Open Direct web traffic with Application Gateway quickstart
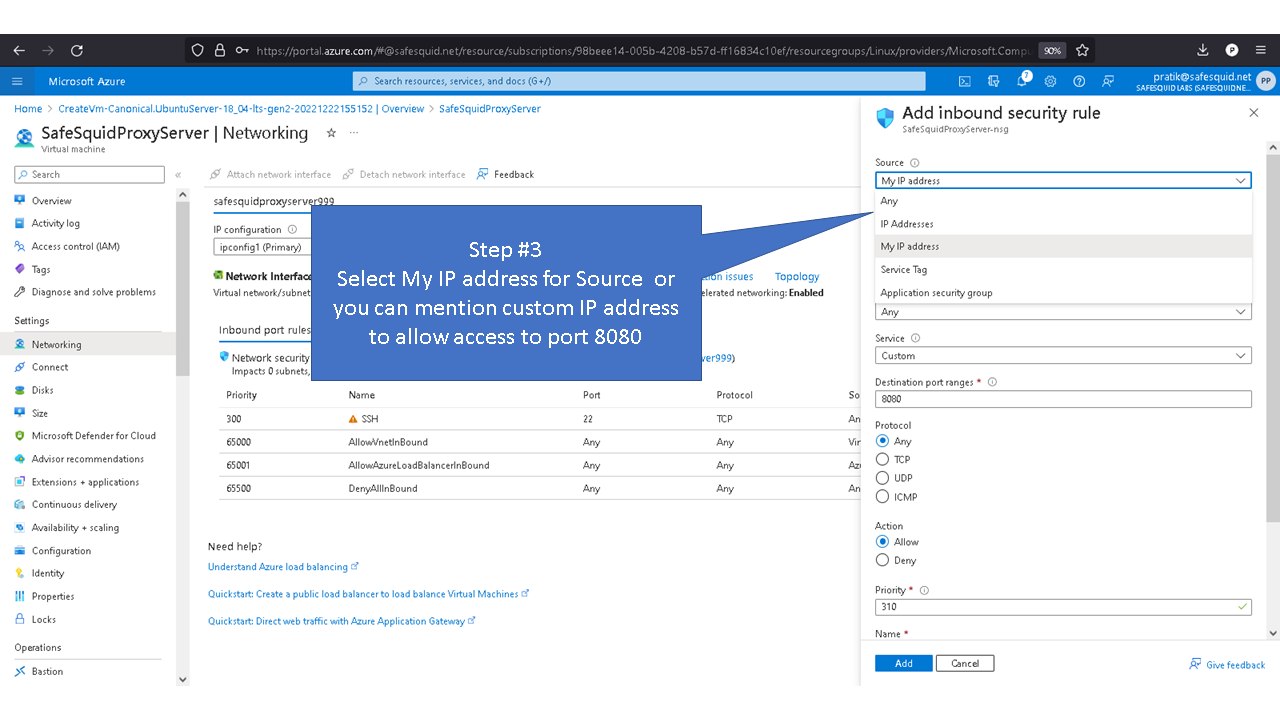The image size is (1280, 720). click(x=341, y=621)
